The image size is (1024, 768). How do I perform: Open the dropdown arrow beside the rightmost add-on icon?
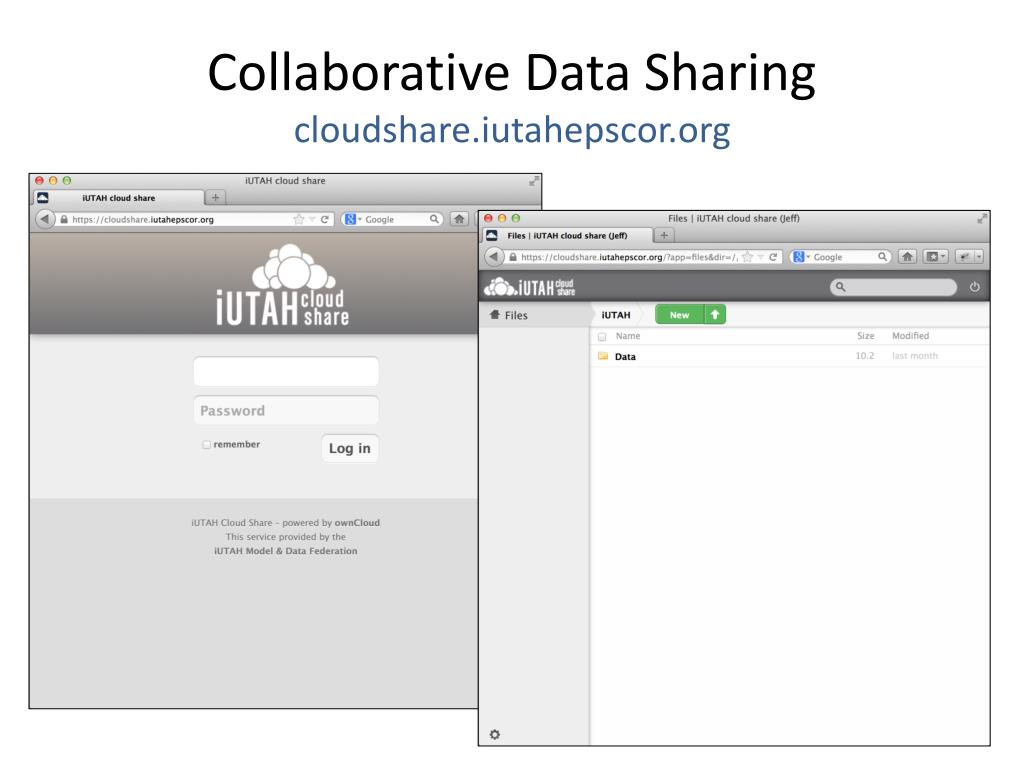(x=979, y=257)
